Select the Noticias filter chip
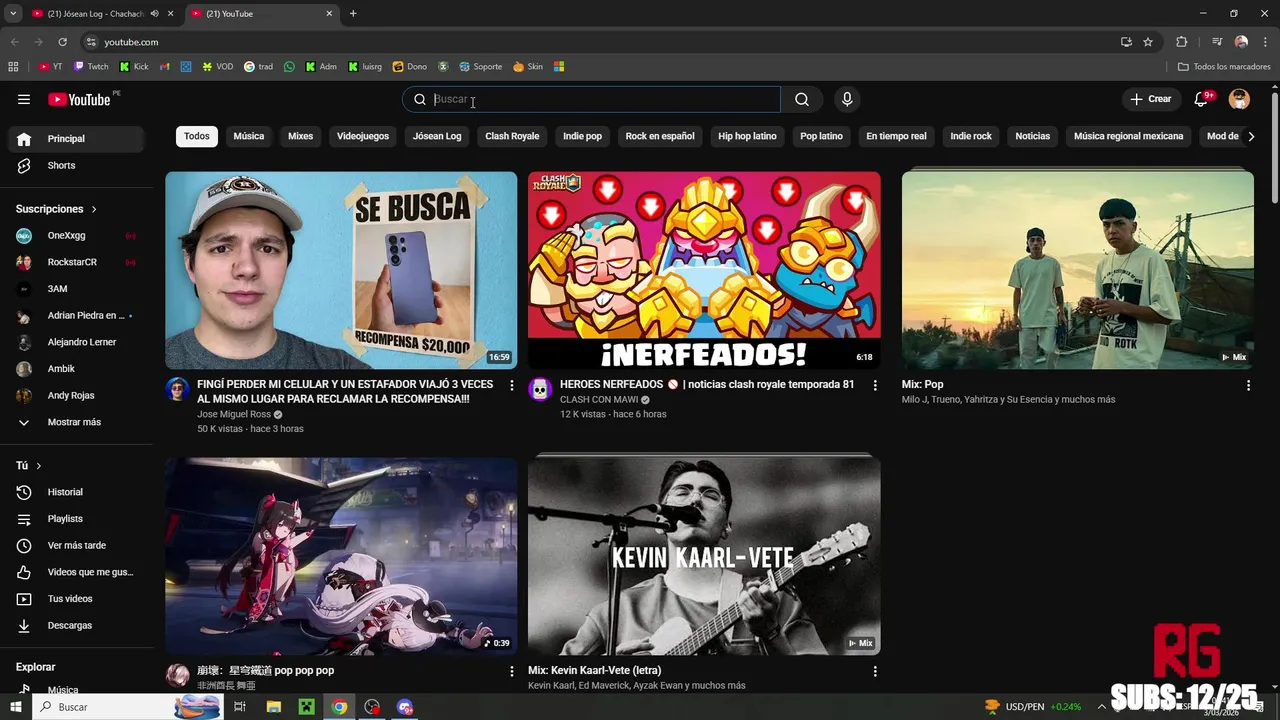The image size is (1280, 720). tap(1033, 136)
